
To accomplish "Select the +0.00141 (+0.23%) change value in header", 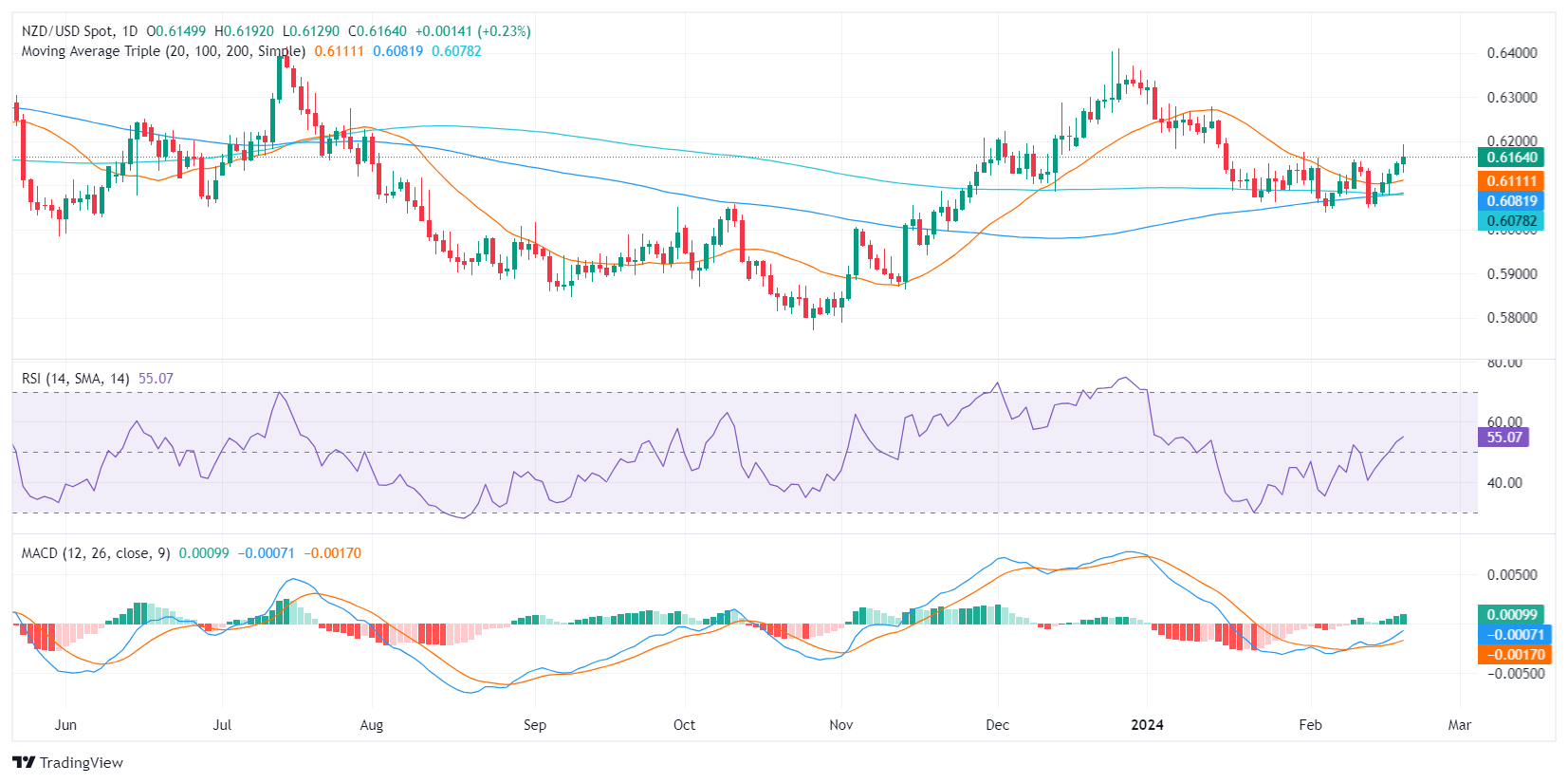I will 472,31.
